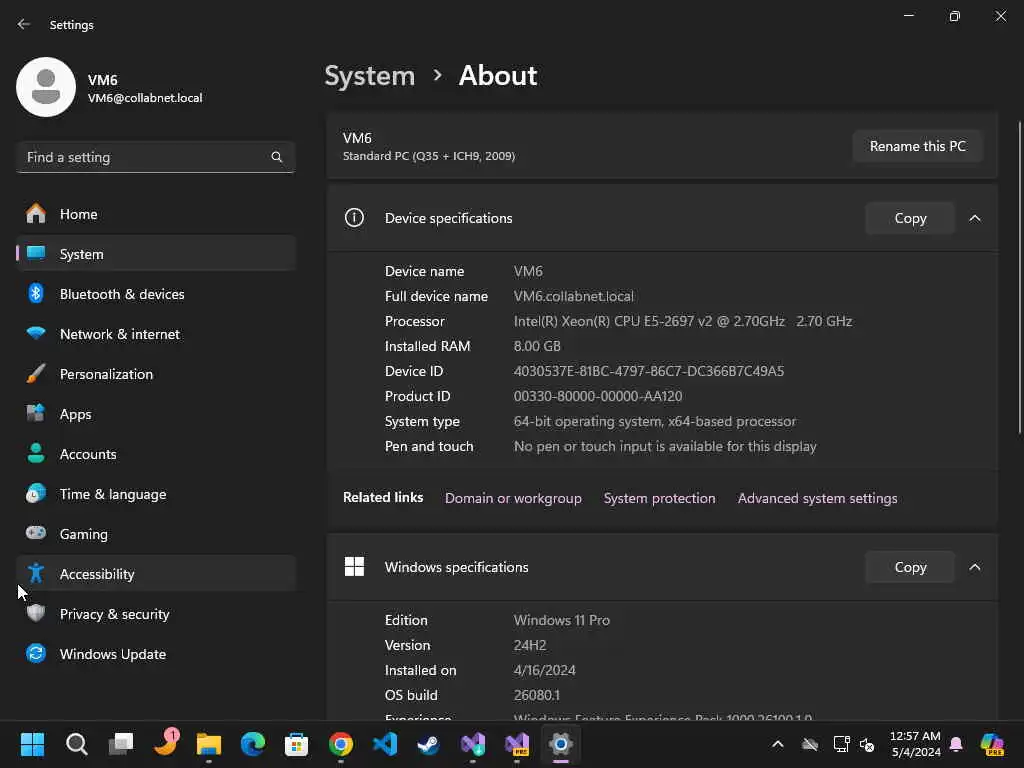Image resolution: width=1024 pixels, height=768 pixels.
Task: Focus the Find a setting search box
Action: point(155,157)
